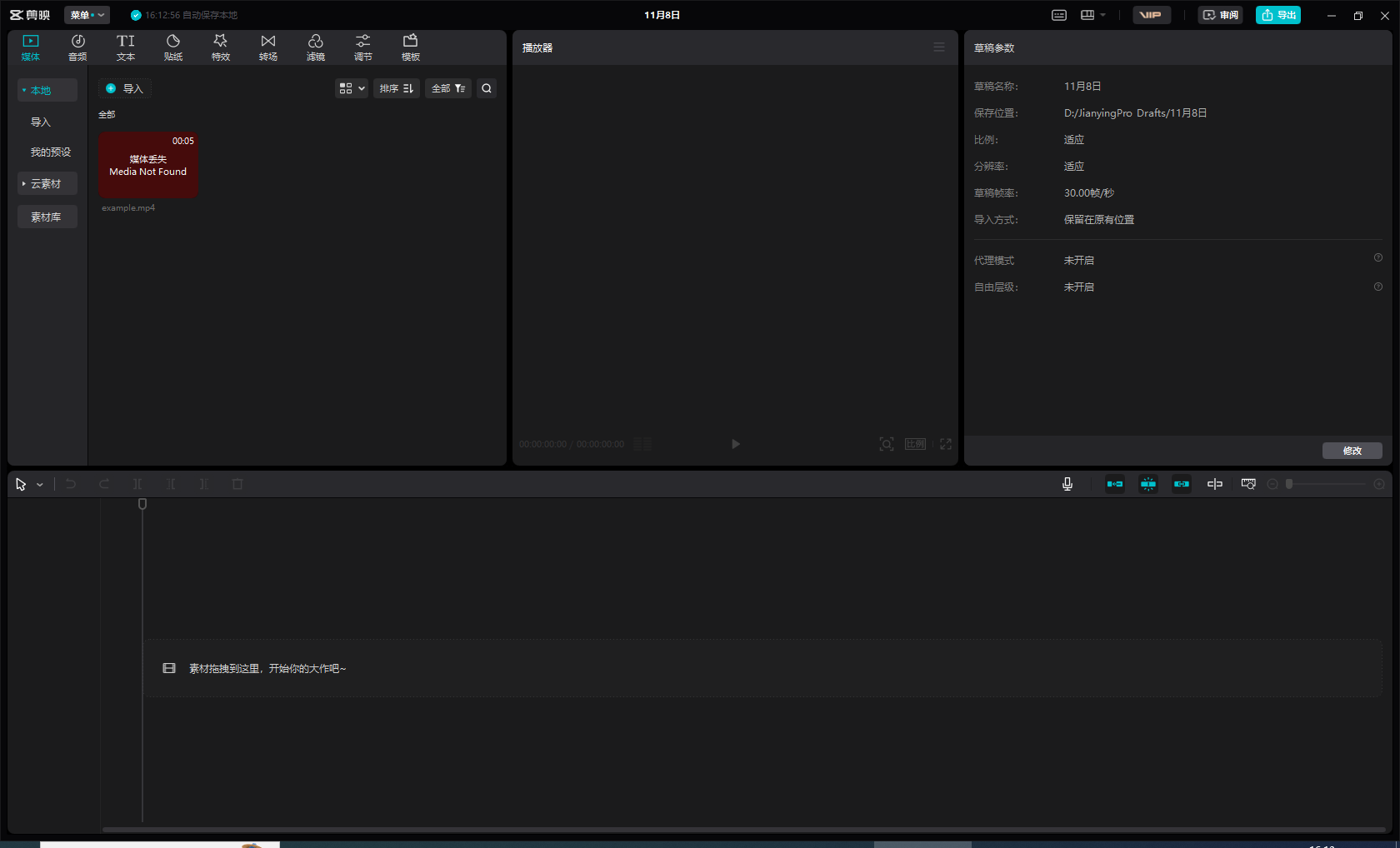Click the player focus/snapshot frame icon
Screen dimensions: 1400x848
887,444
